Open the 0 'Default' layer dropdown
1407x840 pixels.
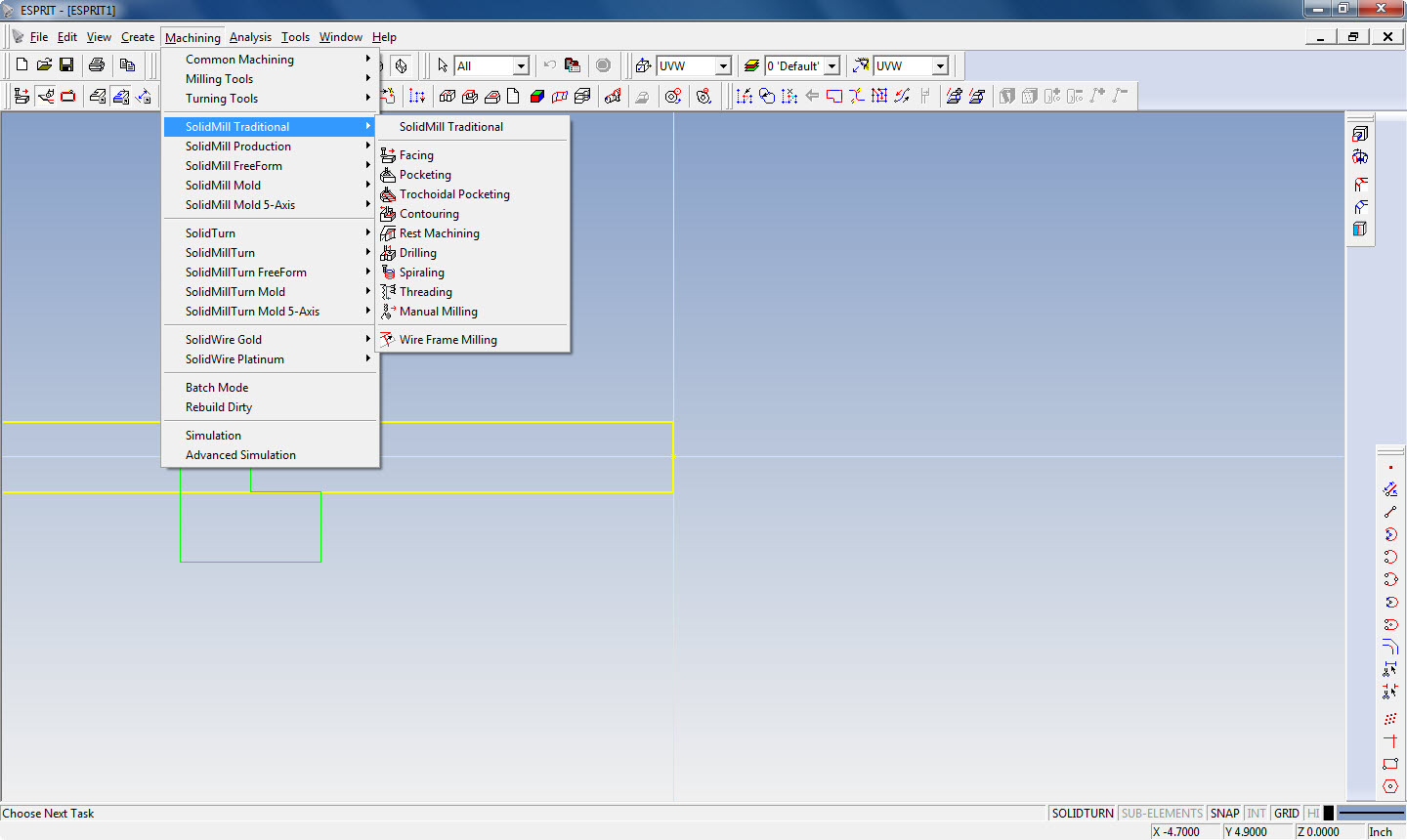[831, 65]
